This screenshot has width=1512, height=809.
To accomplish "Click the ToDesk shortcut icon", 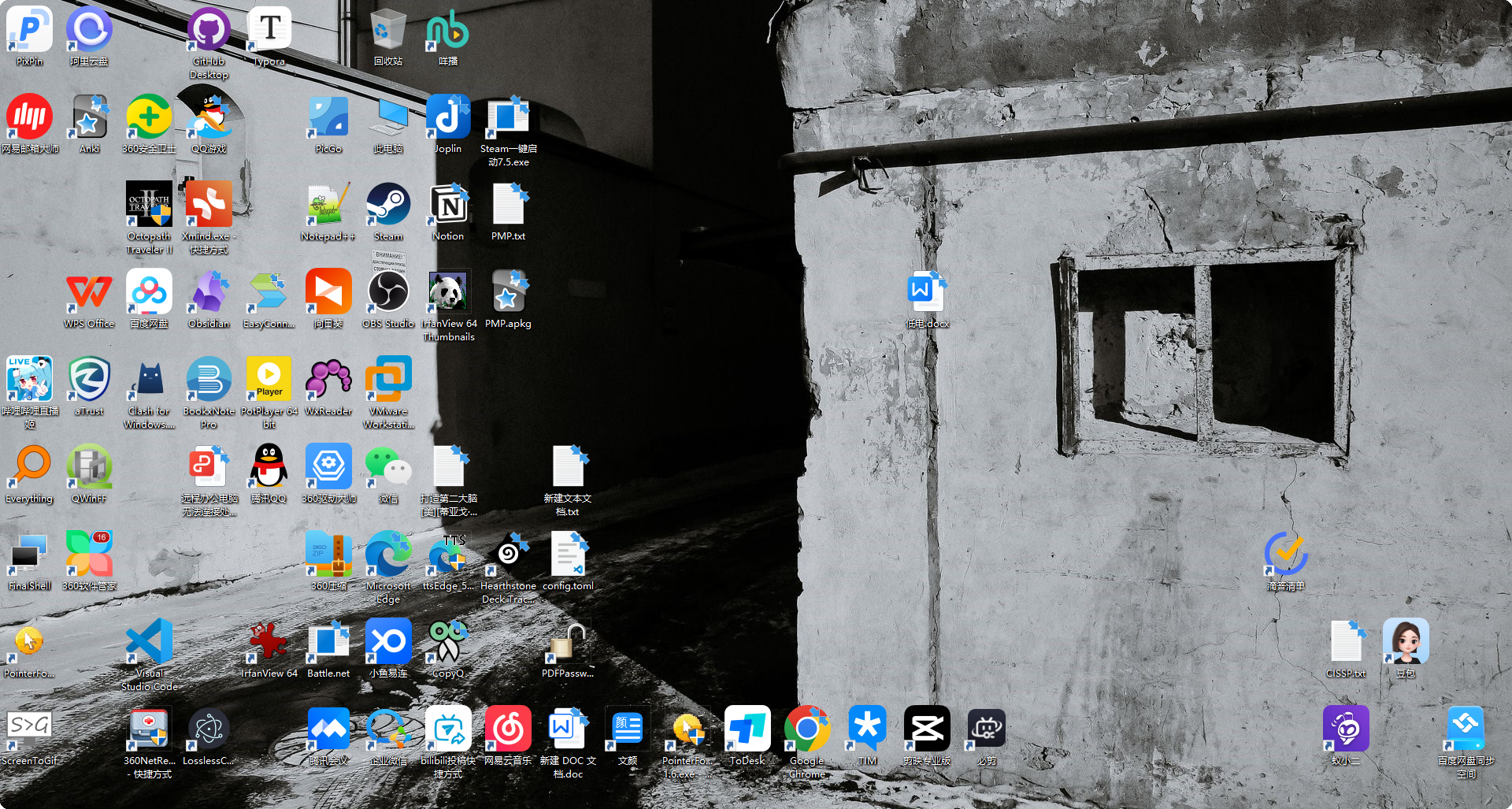I will pyautogui.click(x=747, y=730).
